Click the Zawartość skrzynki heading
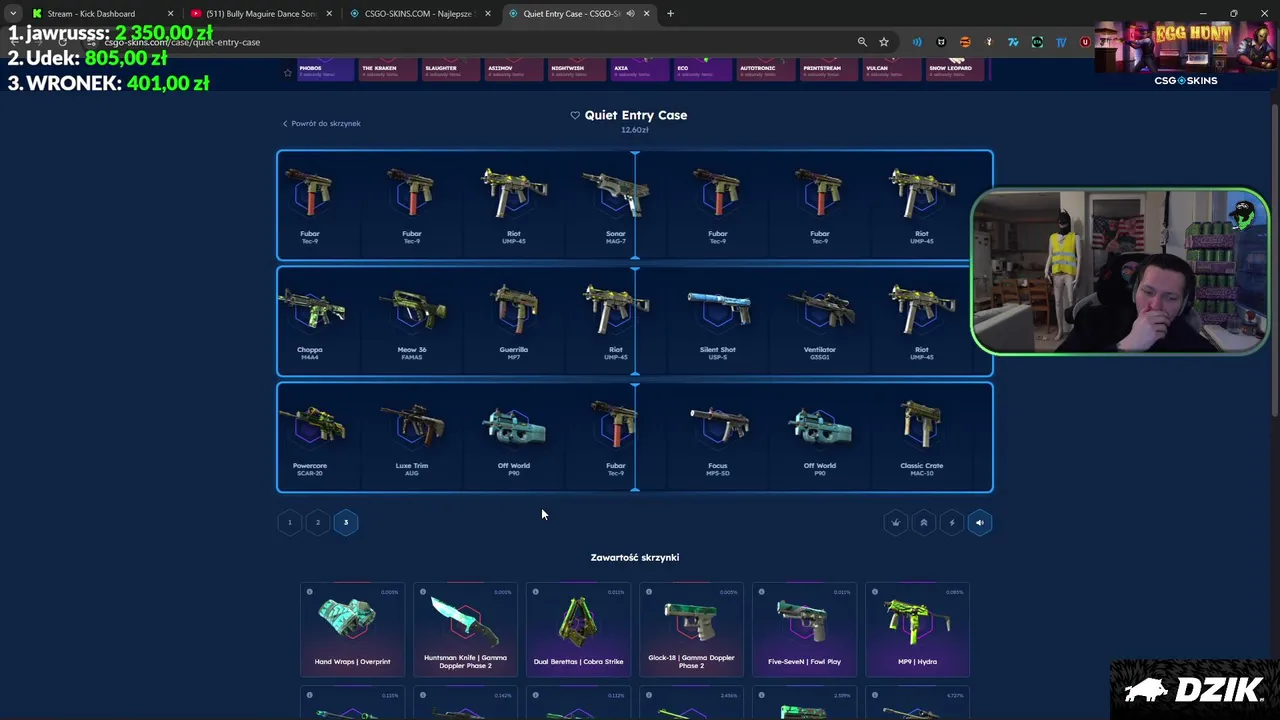 (x=635, y=557)
